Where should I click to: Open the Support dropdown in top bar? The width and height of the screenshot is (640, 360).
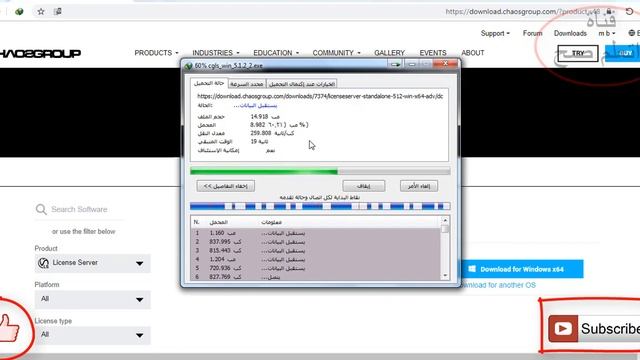[x=495, y=33]
